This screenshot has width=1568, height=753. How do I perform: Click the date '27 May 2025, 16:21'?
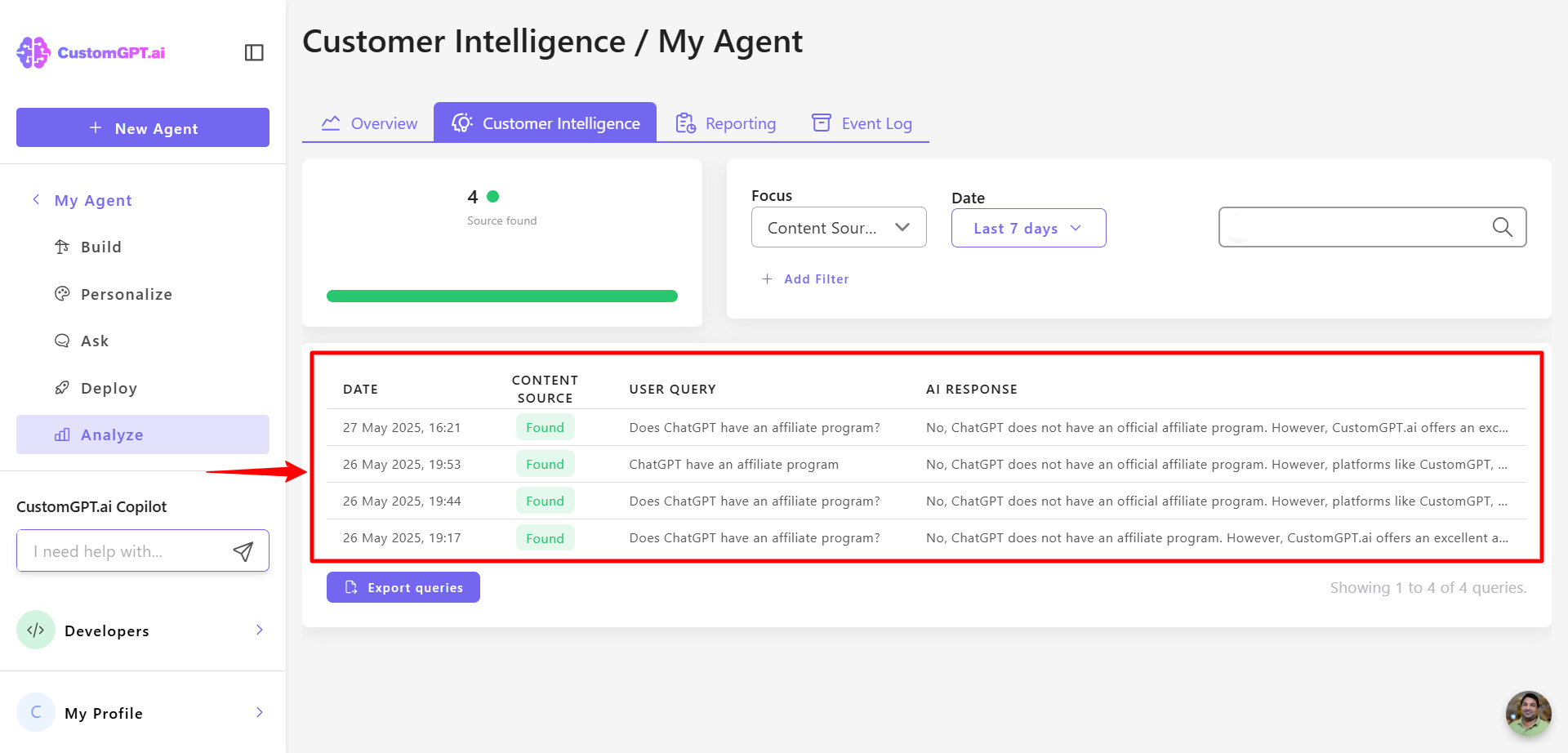coord(402,427)
